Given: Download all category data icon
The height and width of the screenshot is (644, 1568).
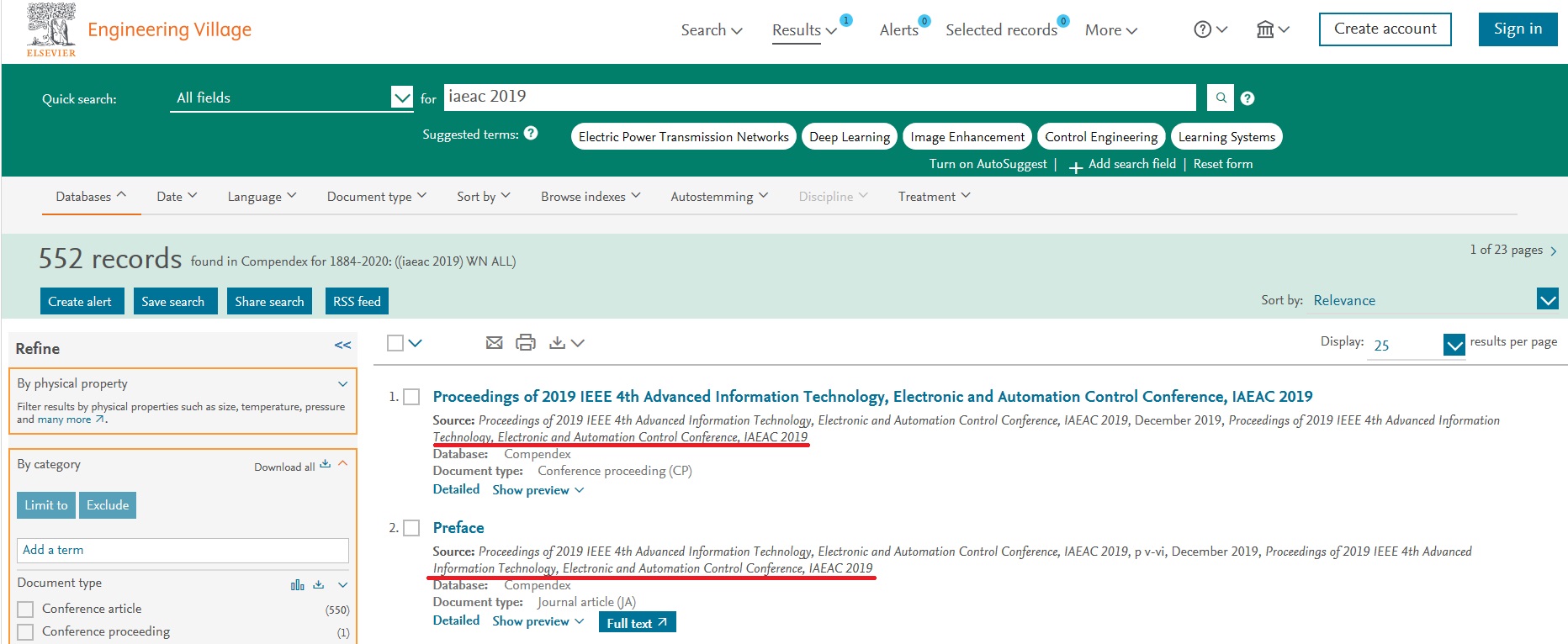Looking at the screenshot, I should [325, 464].
